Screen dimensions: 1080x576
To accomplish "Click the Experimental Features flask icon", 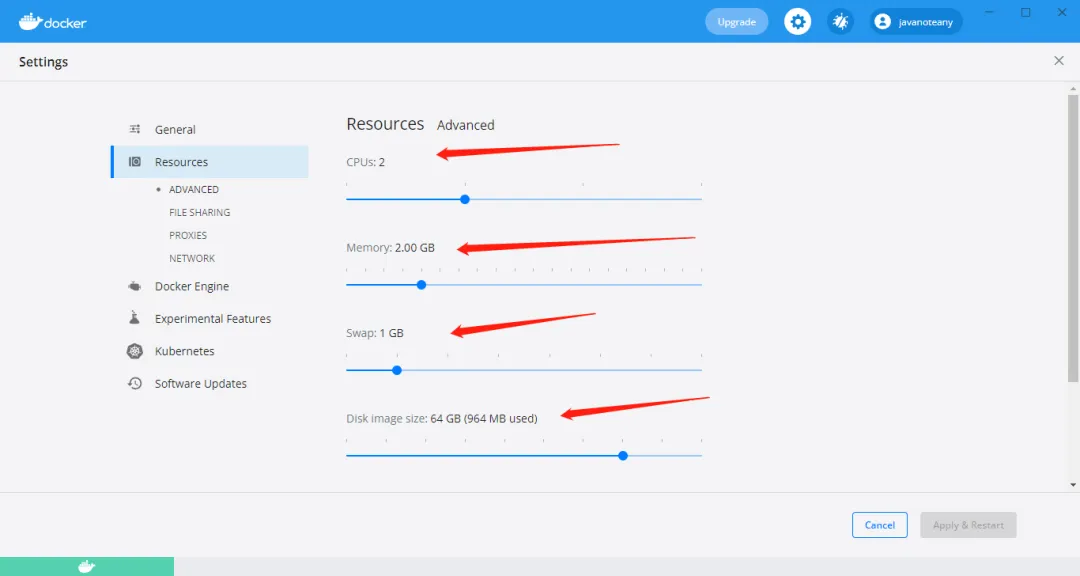I will click(x=135, y=318).
